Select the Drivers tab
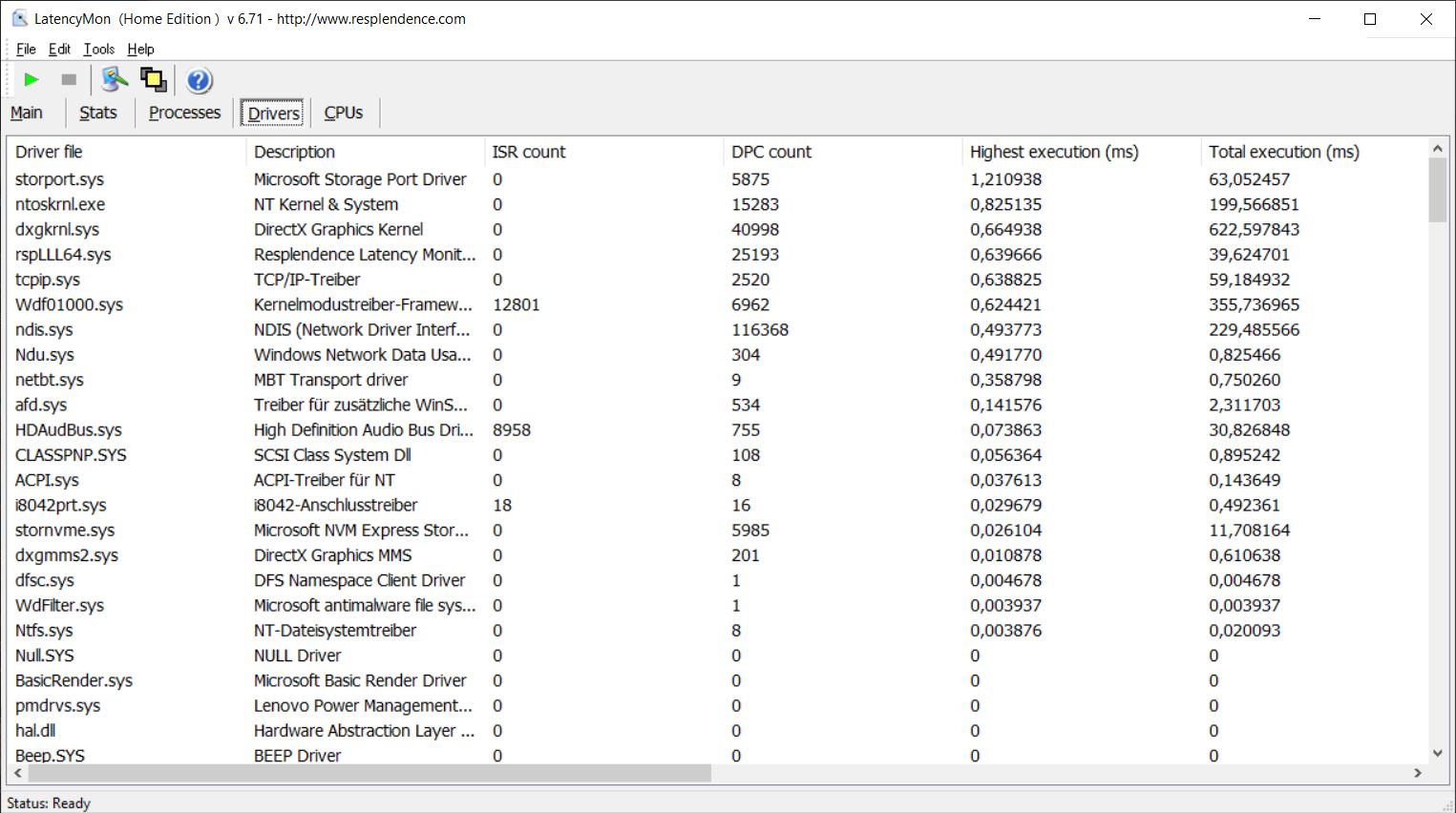 coord(273,113)
